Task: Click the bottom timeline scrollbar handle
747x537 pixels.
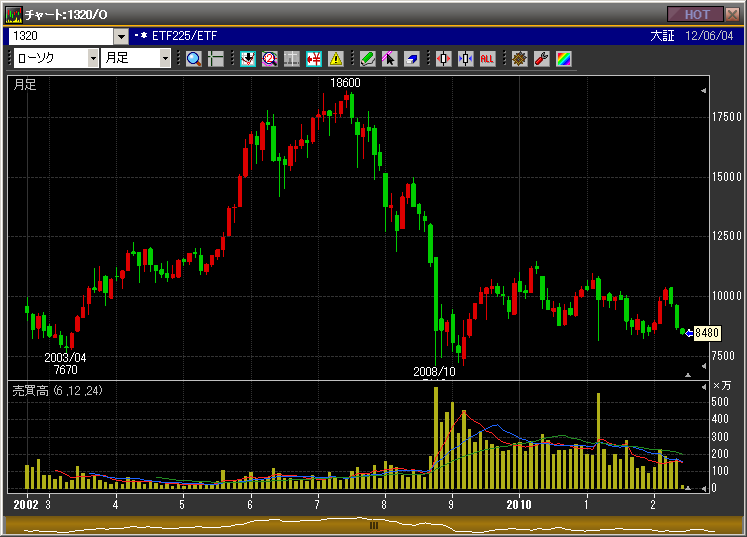Action: pos(374,525)
